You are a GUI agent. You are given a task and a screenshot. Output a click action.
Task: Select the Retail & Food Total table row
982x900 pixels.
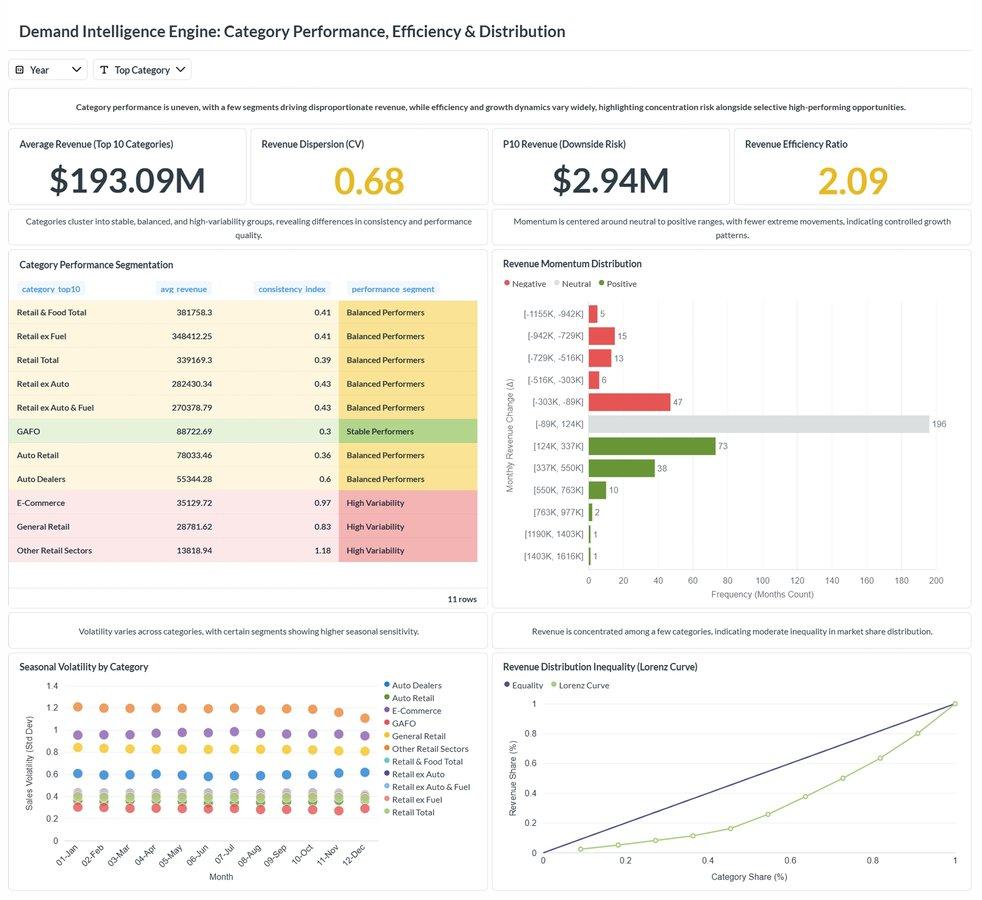click(243, 313)
